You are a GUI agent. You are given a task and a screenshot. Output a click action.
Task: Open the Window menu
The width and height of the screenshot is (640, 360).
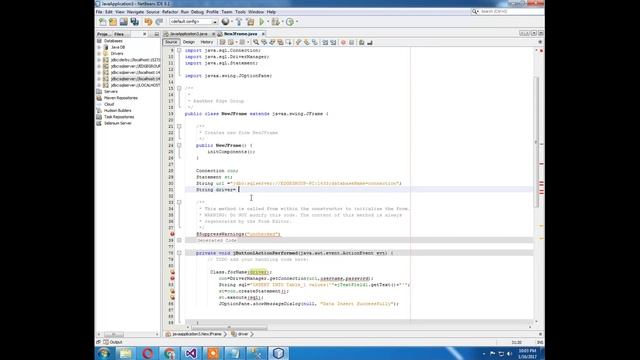click(x=256, y=12)
